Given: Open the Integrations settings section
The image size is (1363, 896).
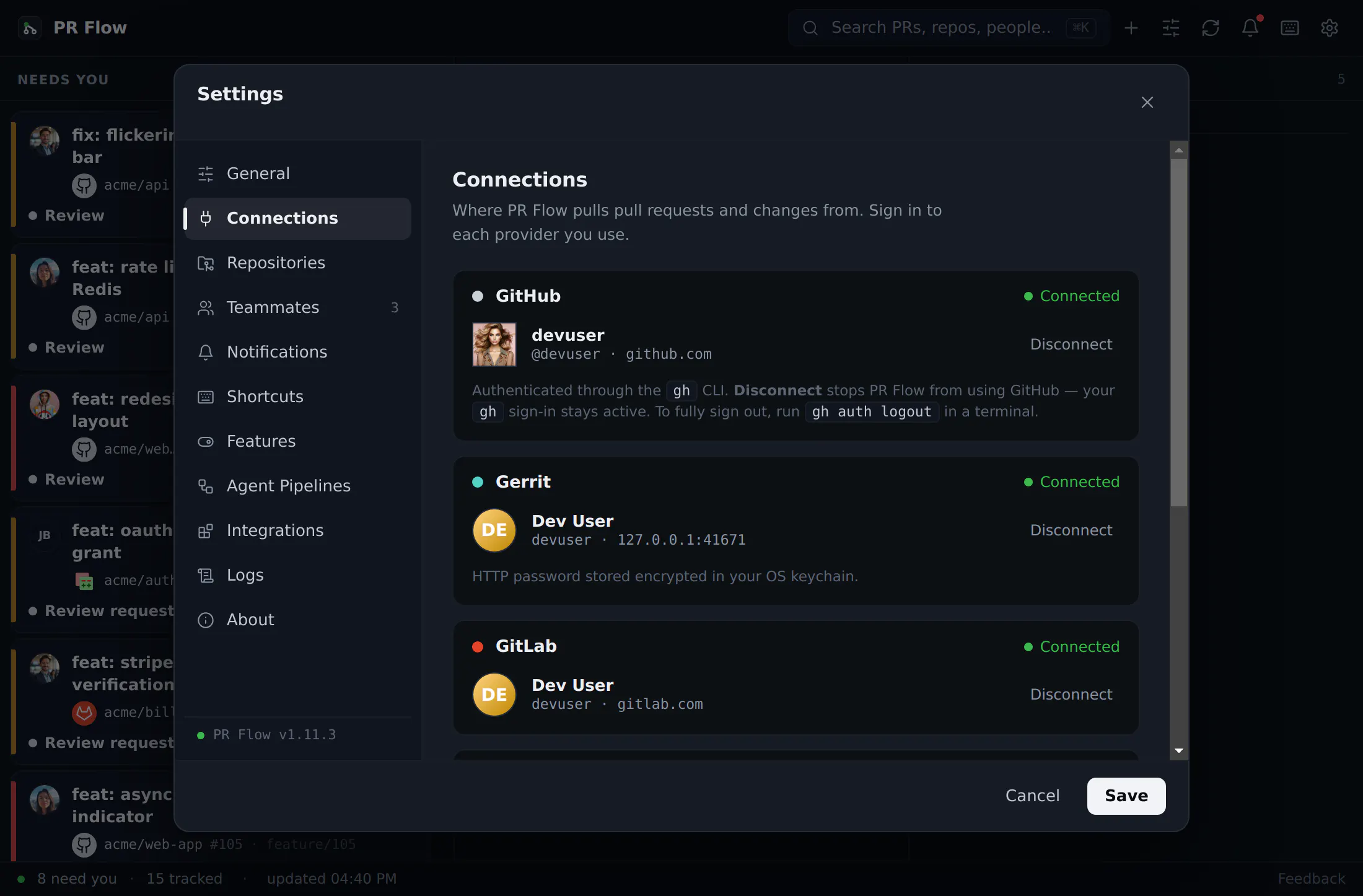Looking at the screenshot, I should coord(297,530).
